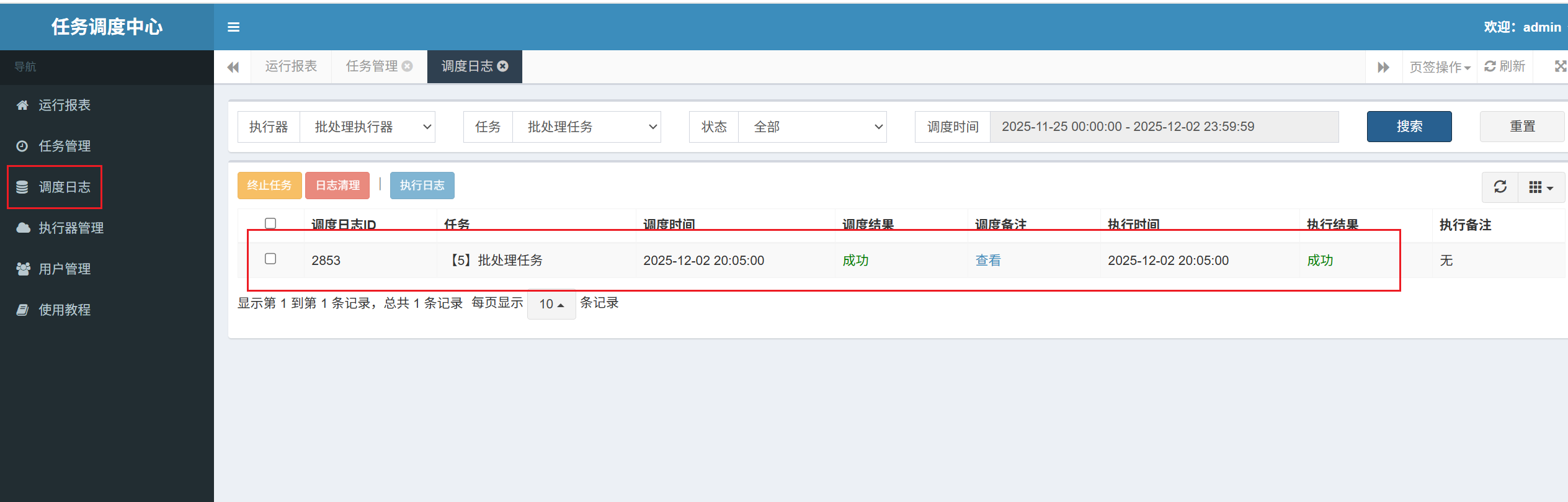Click the 任务调度中心 title

[x=107, y=27]
